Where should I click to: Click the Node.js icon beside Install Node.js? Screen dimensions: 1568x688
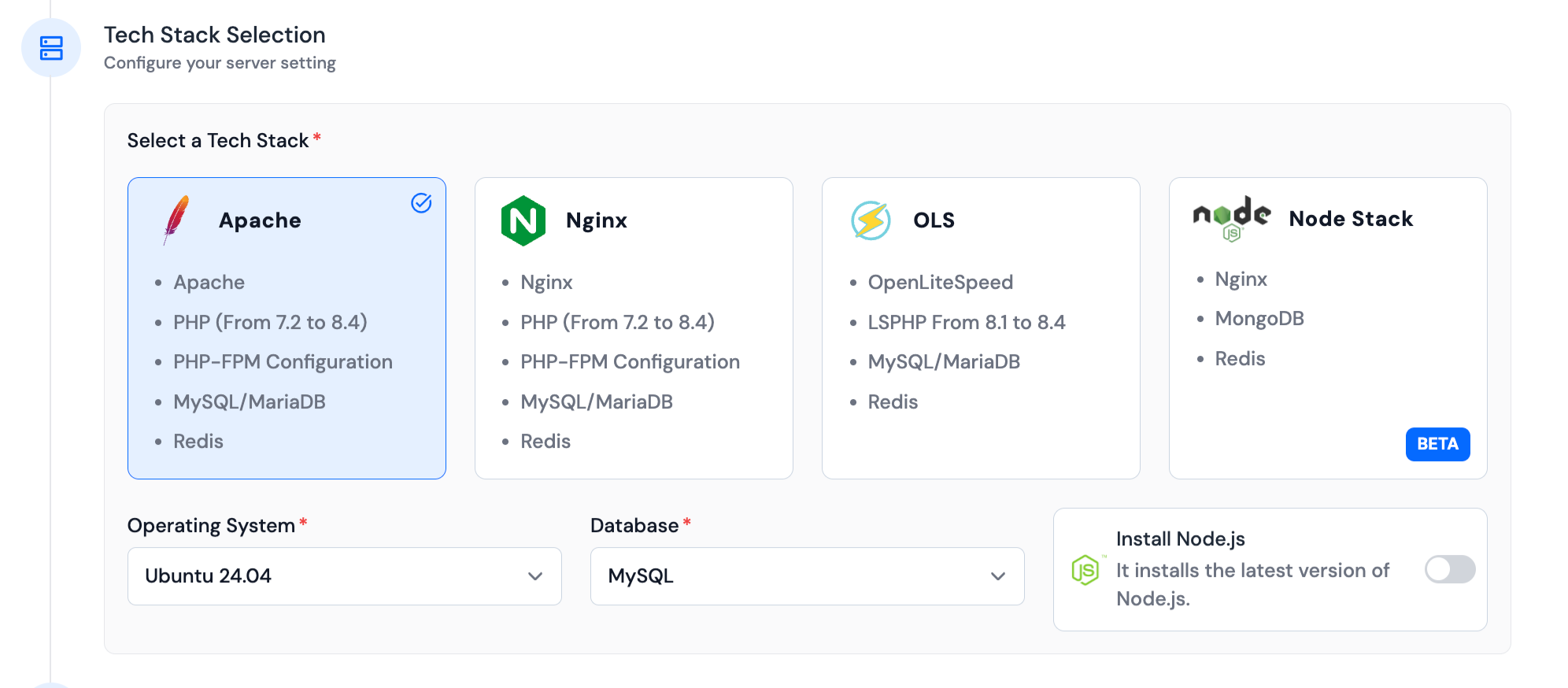pos(1085,569)
